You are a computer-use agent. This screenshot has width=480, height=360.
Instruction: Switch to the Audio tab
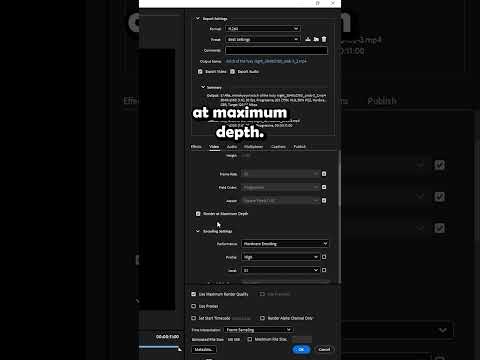232,147
